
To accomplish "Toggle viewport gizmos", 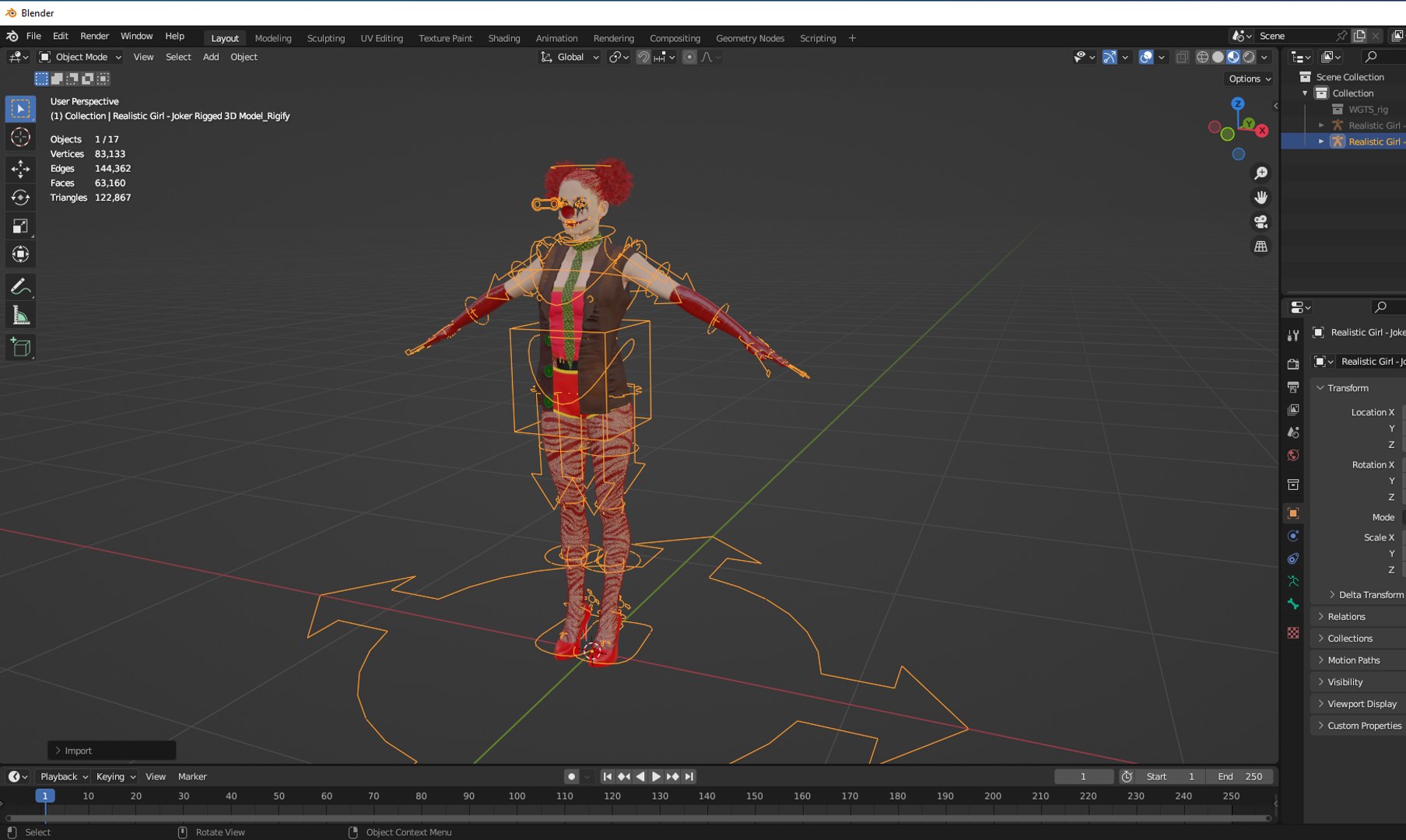I will (1110, 57).
